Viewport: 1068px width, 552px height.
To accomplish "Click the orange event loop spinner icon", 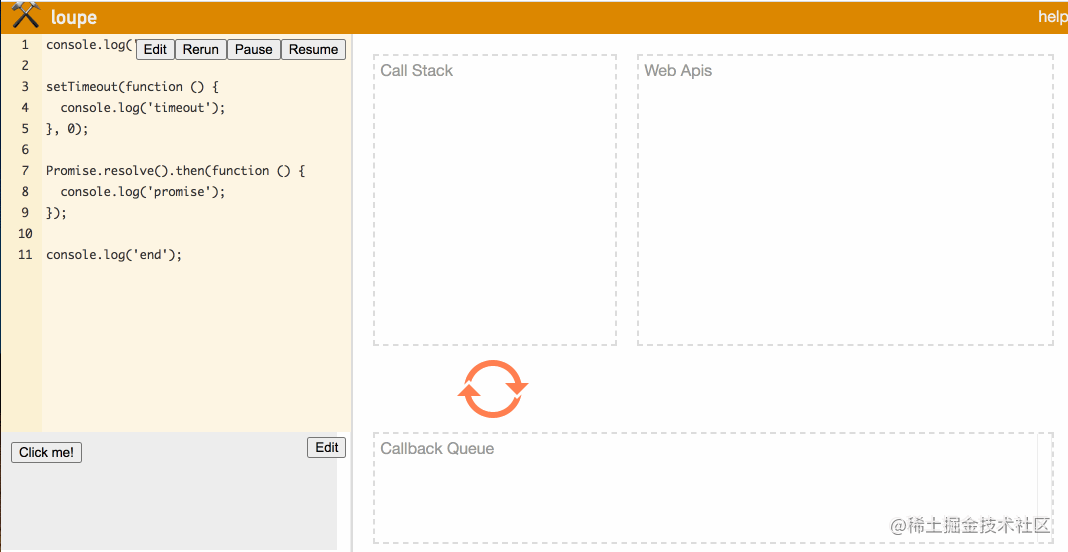I will [x=493, y=388].
